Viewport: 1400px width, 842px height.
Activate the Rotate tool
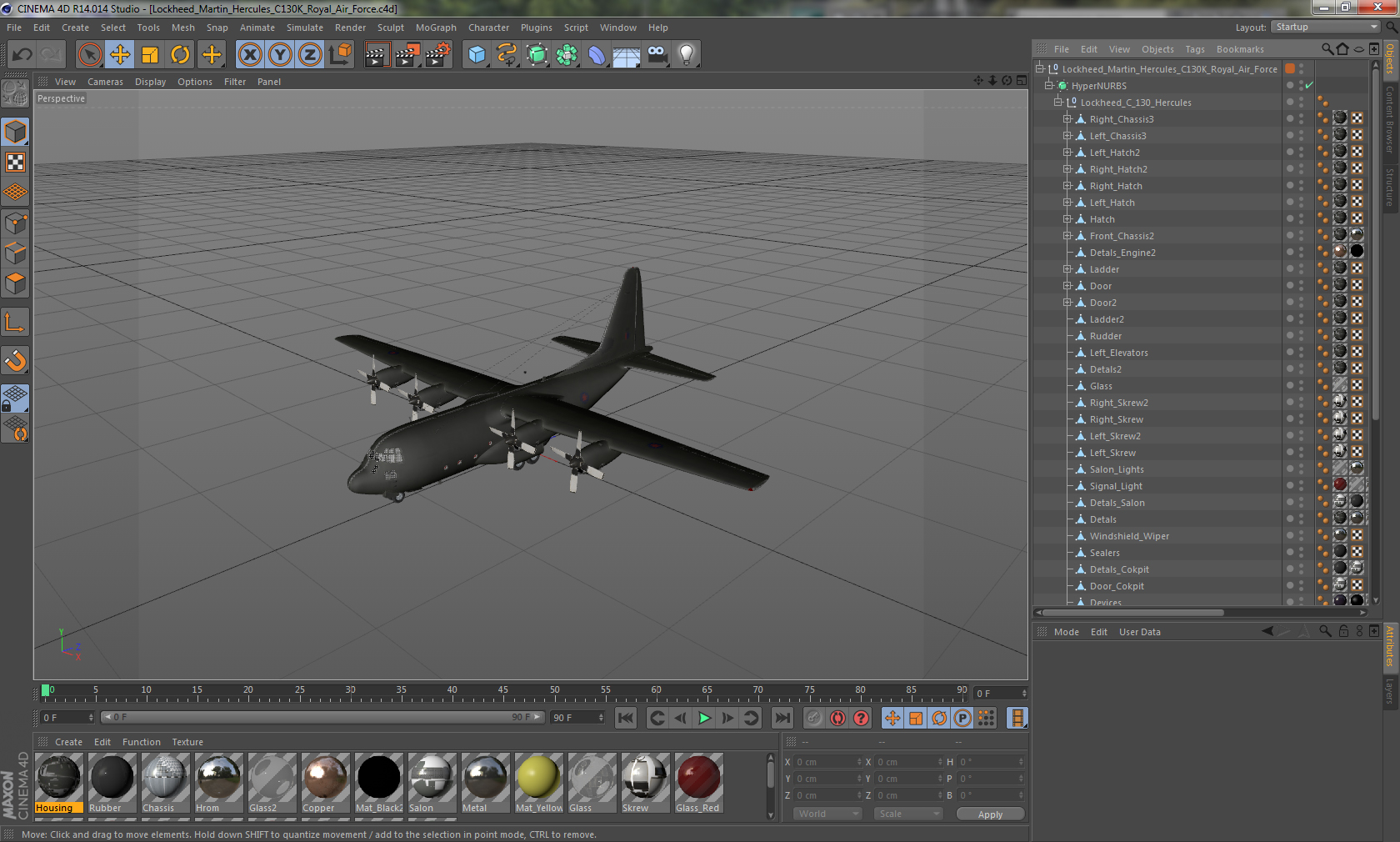point(180,55)
